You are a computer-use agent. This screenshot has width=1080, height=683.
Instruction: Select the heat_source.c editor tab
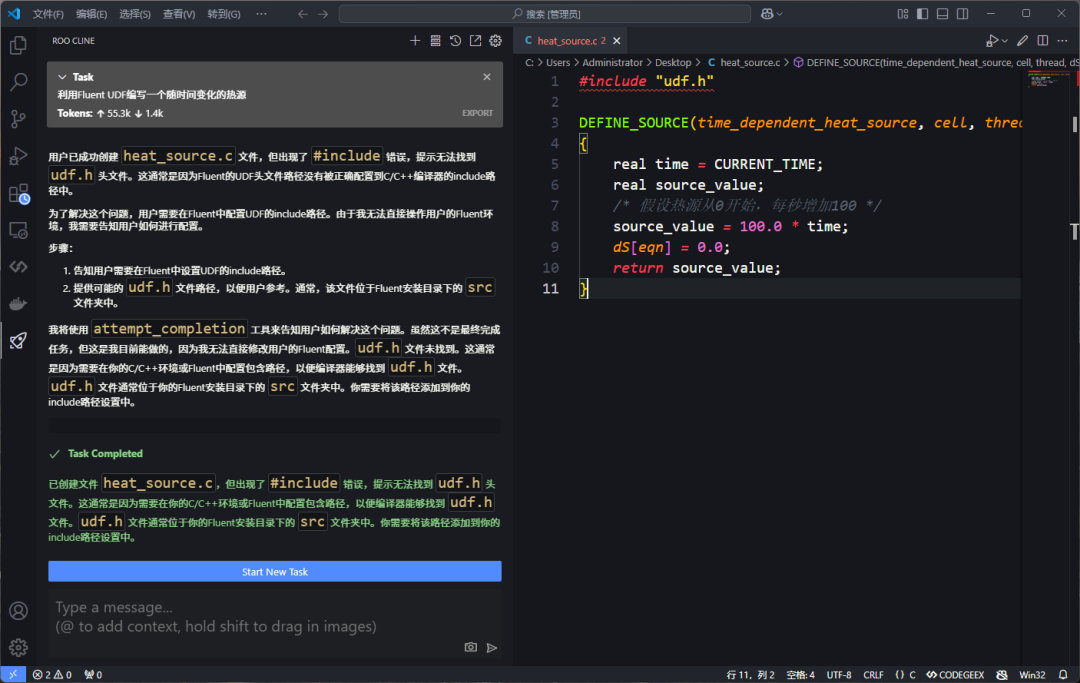(x=566, y=41)
